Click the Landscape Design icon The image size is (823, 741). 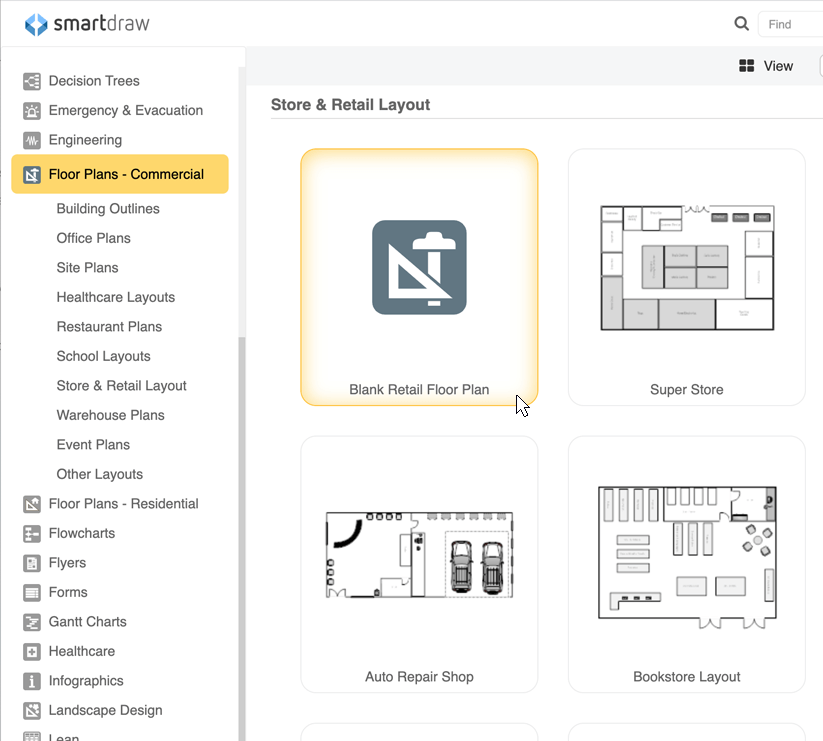[32, 711]
